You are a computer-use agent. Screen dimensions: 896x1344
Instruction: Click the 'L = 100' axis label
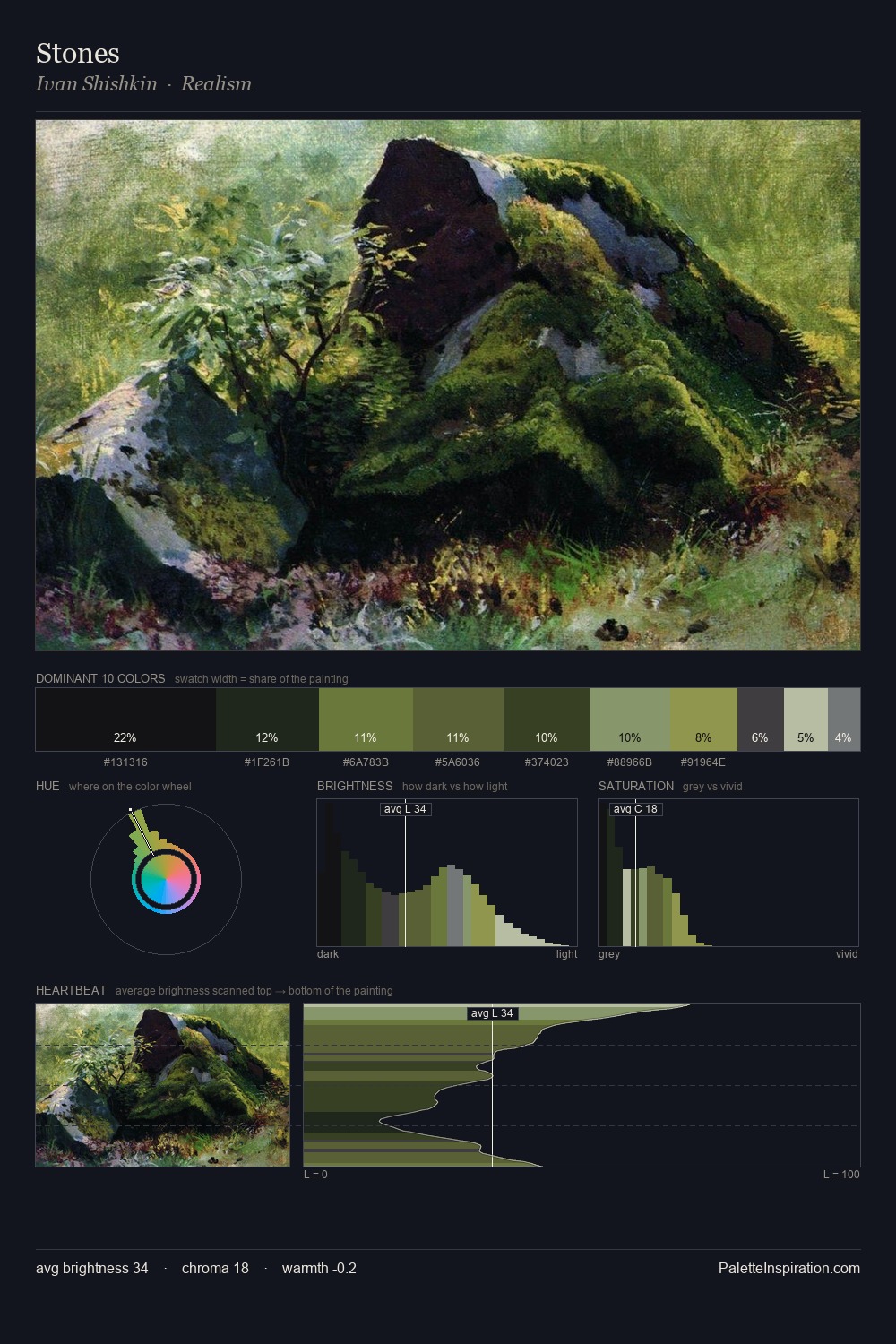tap(841, 1175)
